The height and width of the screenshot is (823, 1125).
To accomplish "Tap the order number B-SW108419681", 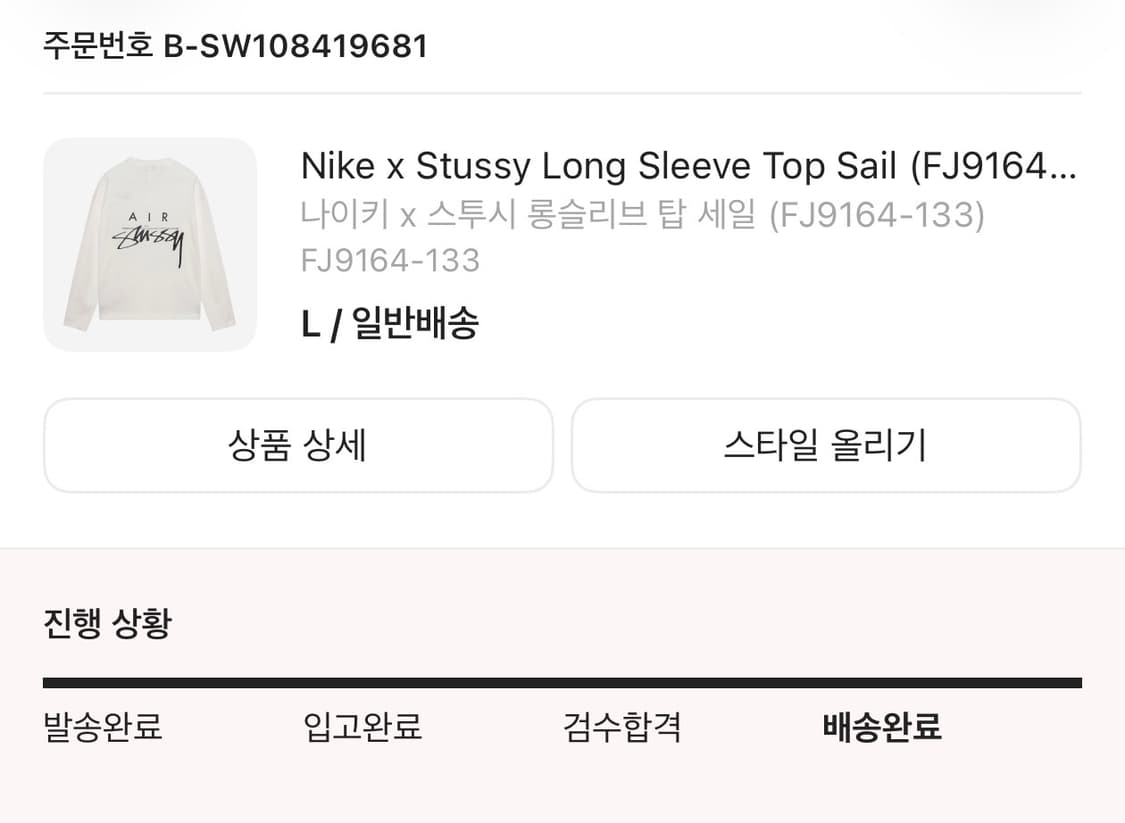I will (295, 46).
